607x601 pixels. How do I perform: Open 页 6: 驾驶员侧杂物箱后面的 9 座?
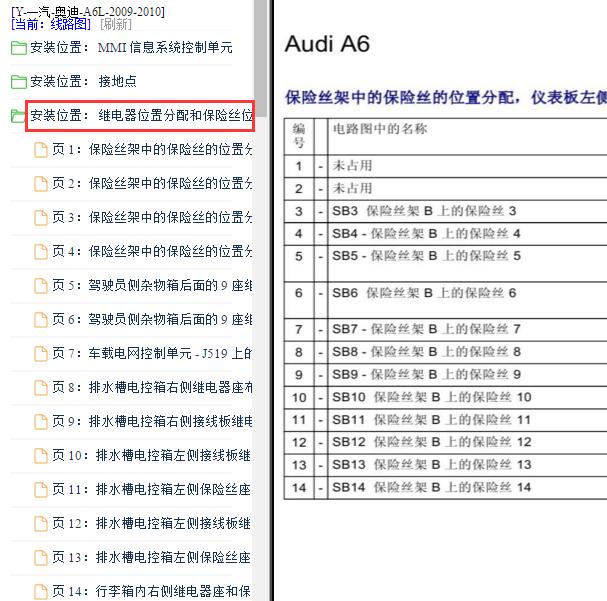point(152,319)
